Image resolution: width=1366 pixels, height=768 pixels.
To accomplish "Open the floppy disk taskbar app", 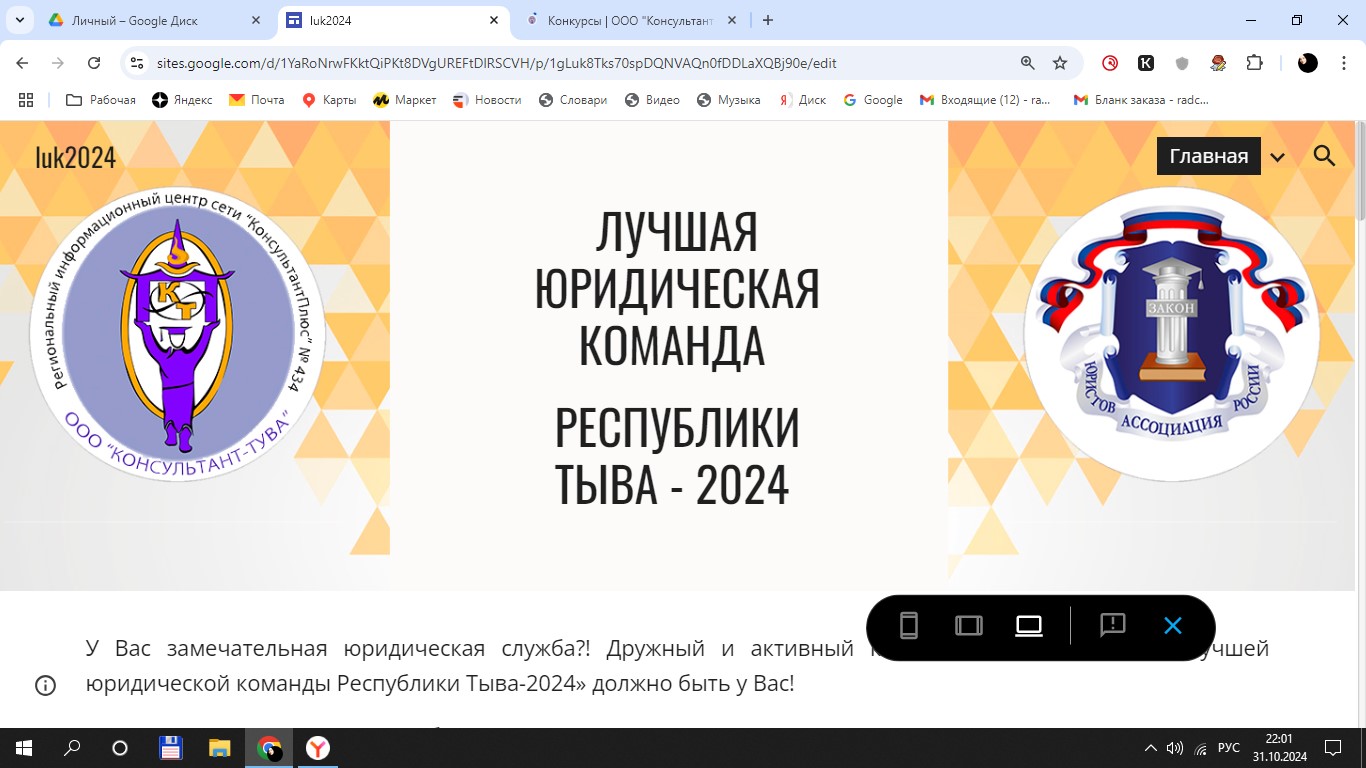I will 170,748.
